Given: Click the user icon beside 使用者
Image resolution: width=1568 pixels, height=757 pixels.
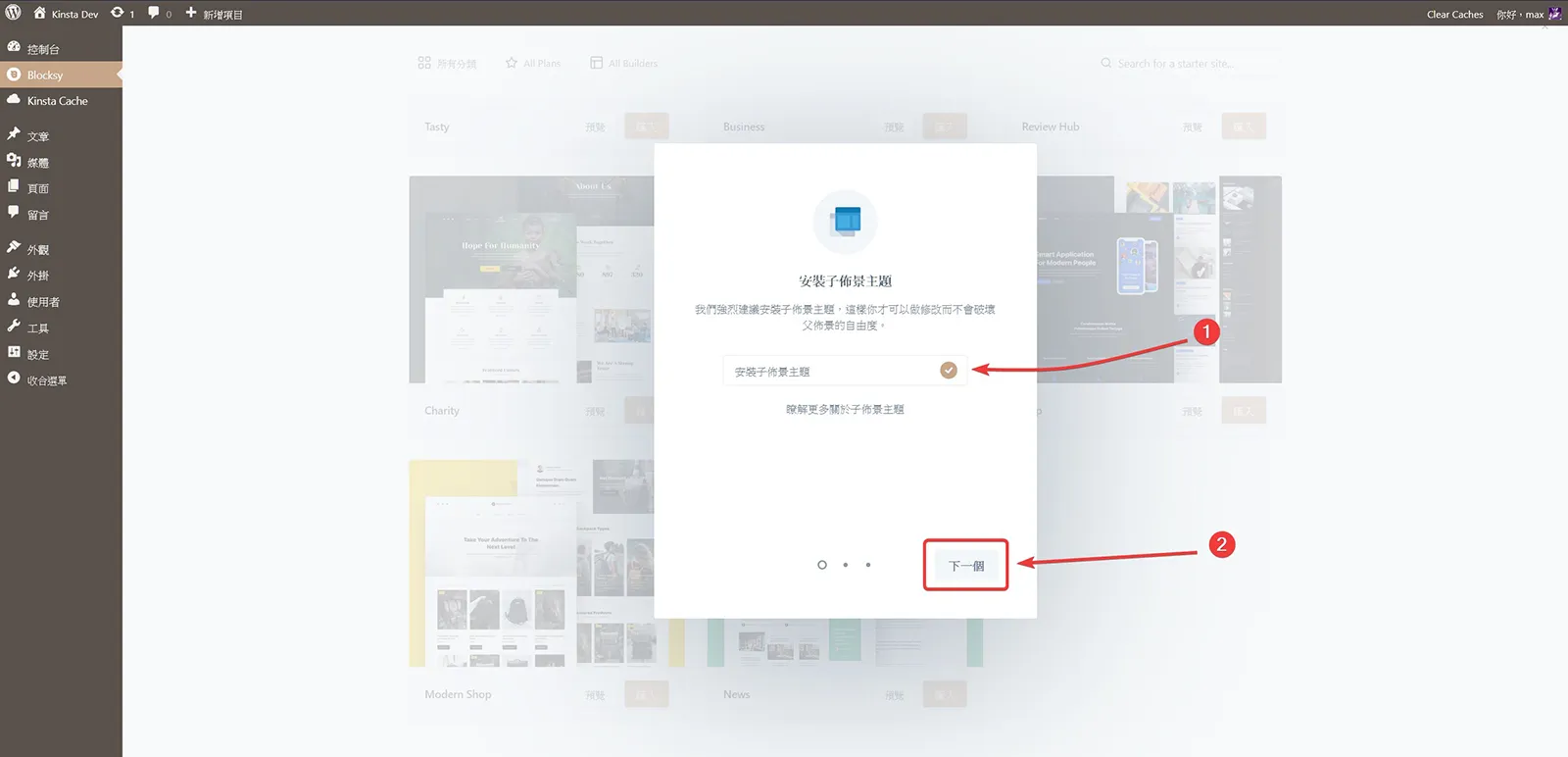Looking at the screenshot, I should pyautogui.click(x=14, y=299).
